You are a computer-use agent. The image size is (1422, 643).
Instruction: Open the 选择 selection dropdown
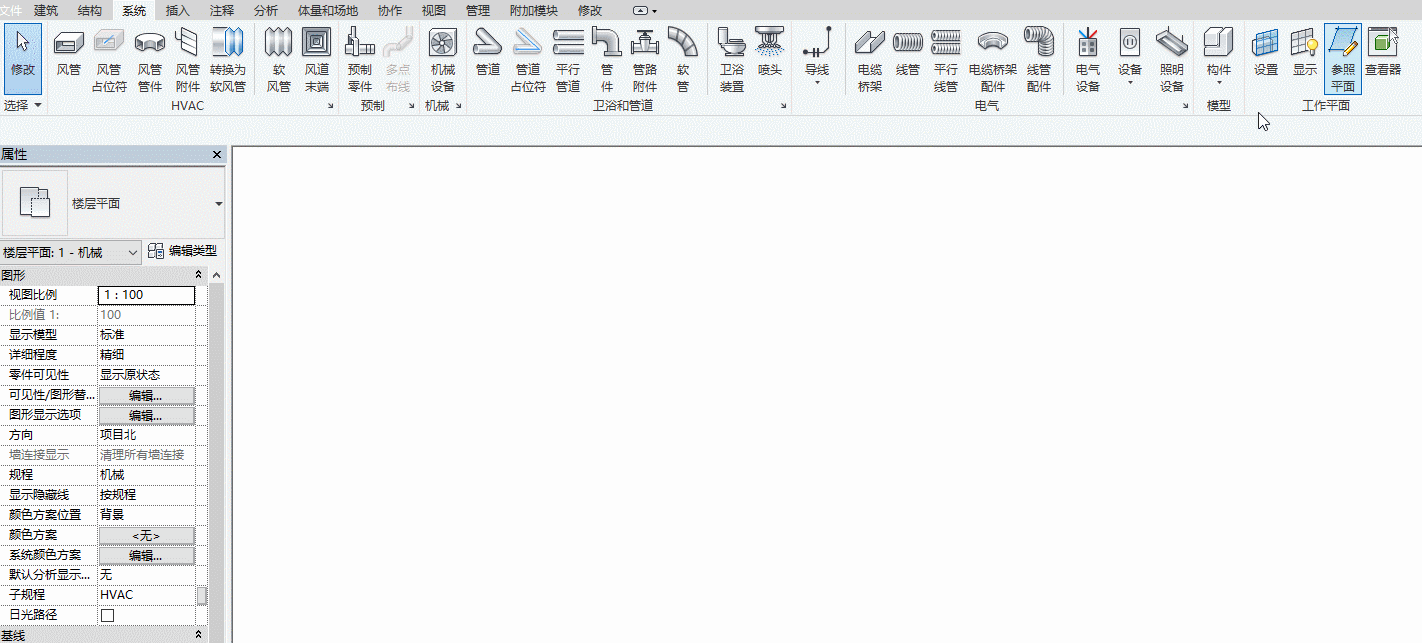coord(22,105)
